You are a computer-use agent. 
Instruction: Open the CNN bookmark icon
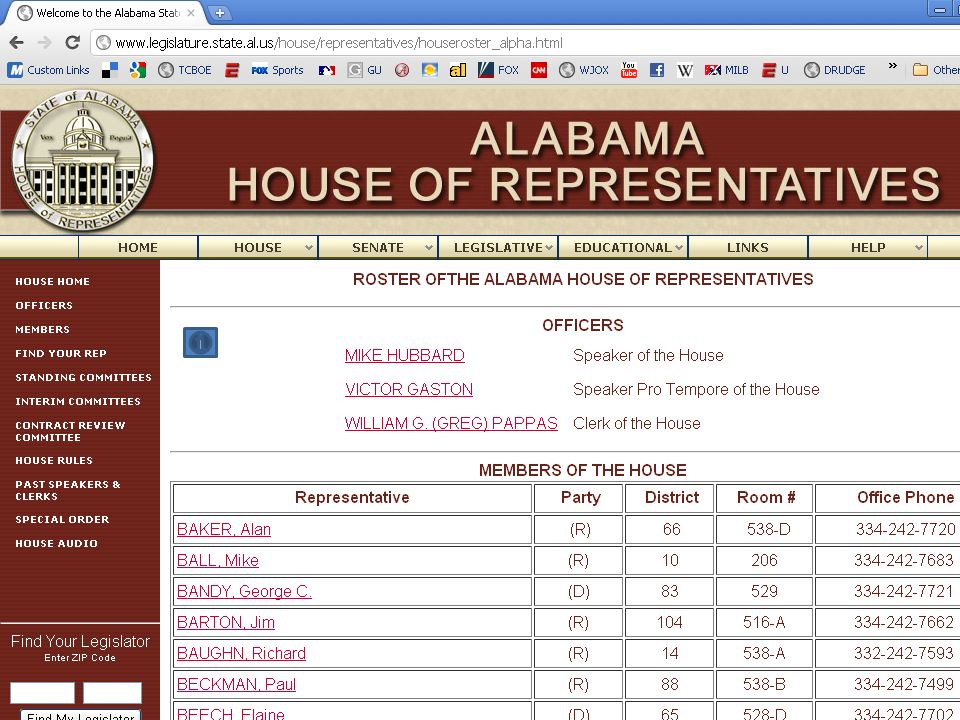539,70
